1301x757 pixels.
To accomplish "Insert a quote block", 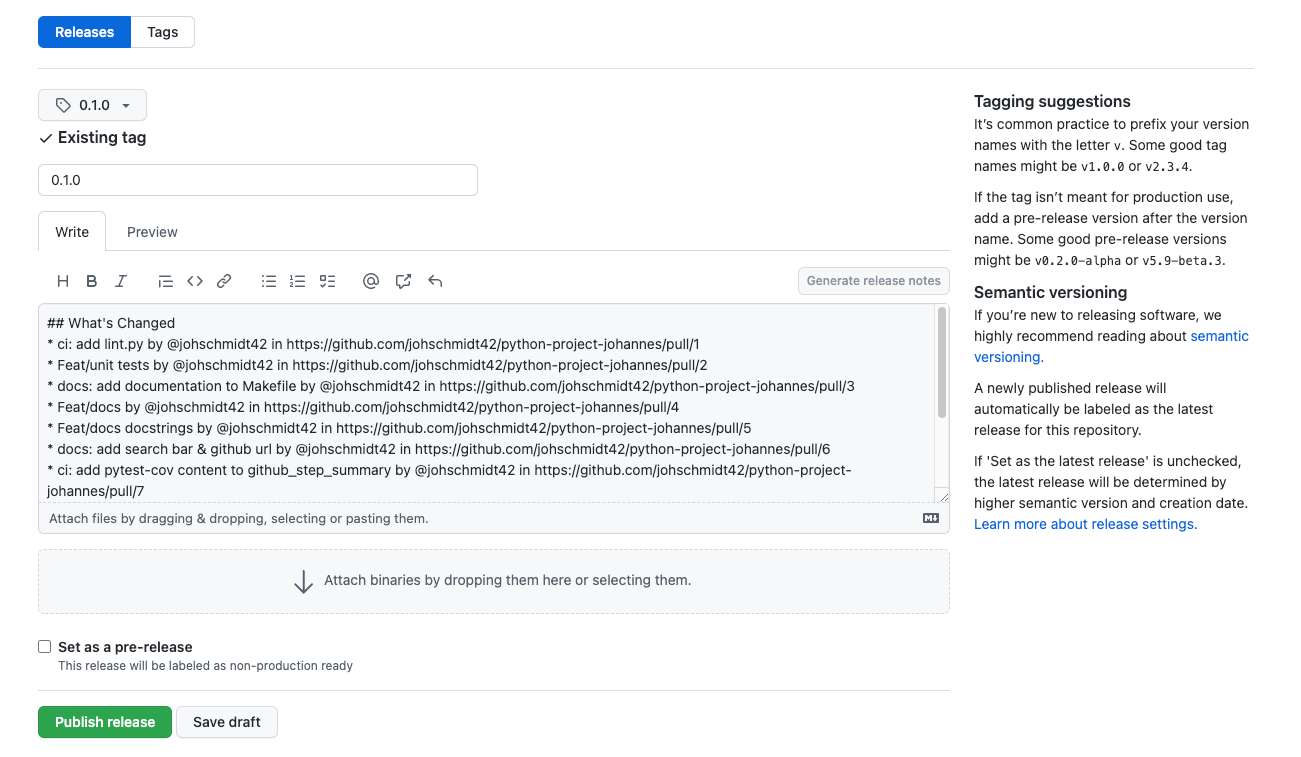I will coord(166,282).
